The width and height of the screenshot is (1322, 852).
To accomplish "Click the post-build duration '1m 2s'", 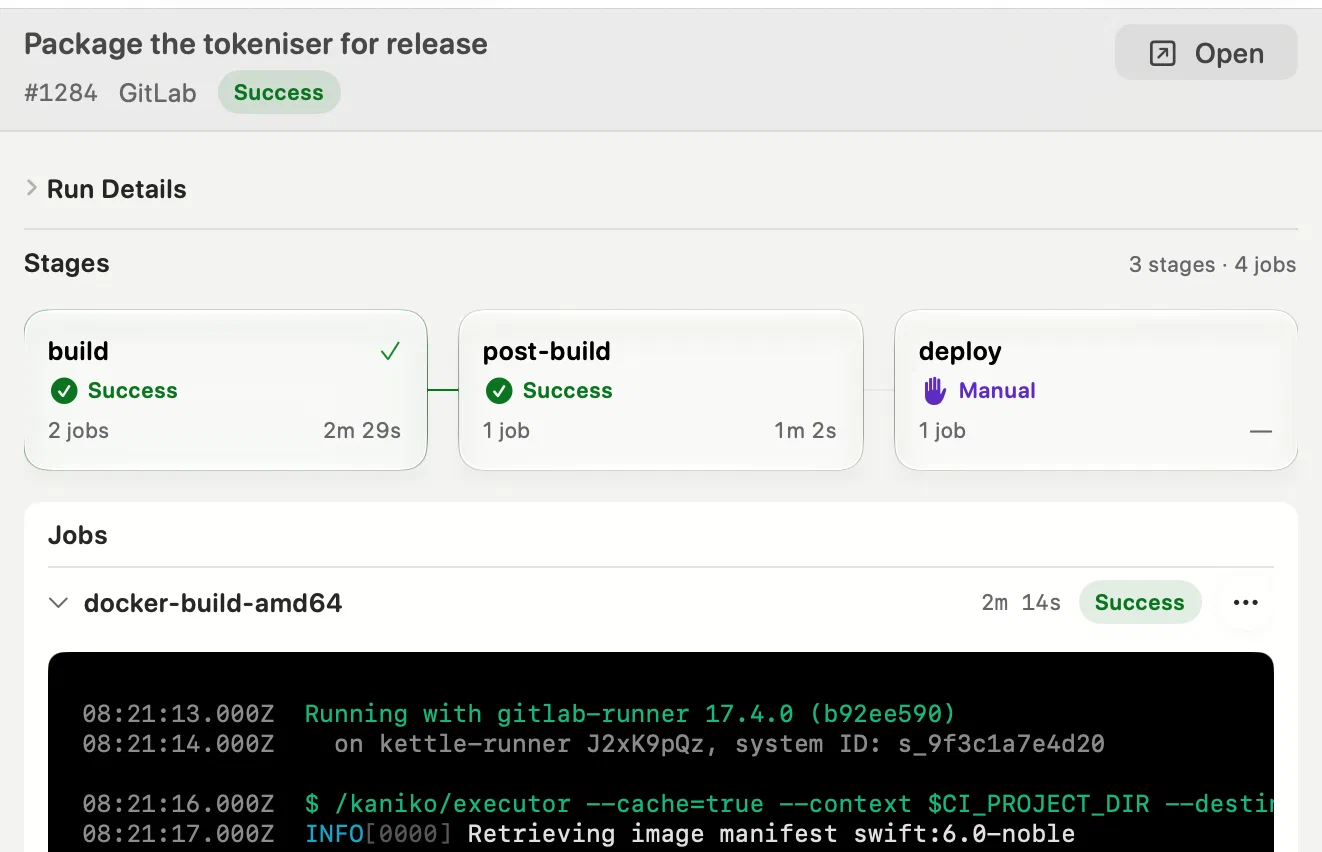I will pos(805,431).
